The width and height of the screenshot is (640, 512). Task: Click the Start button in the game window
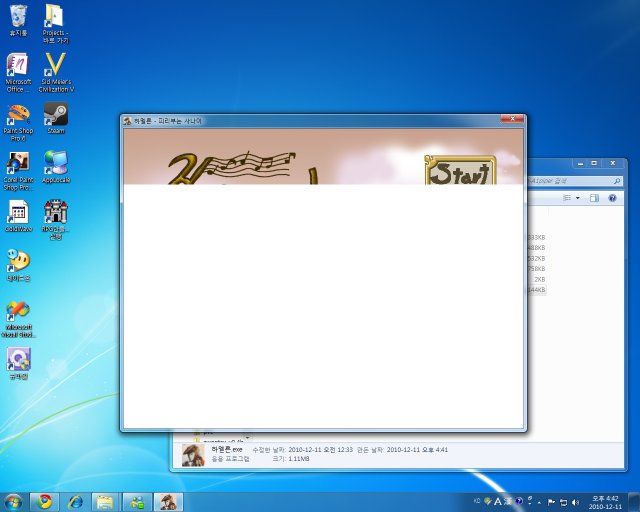(x=460, y=171)
